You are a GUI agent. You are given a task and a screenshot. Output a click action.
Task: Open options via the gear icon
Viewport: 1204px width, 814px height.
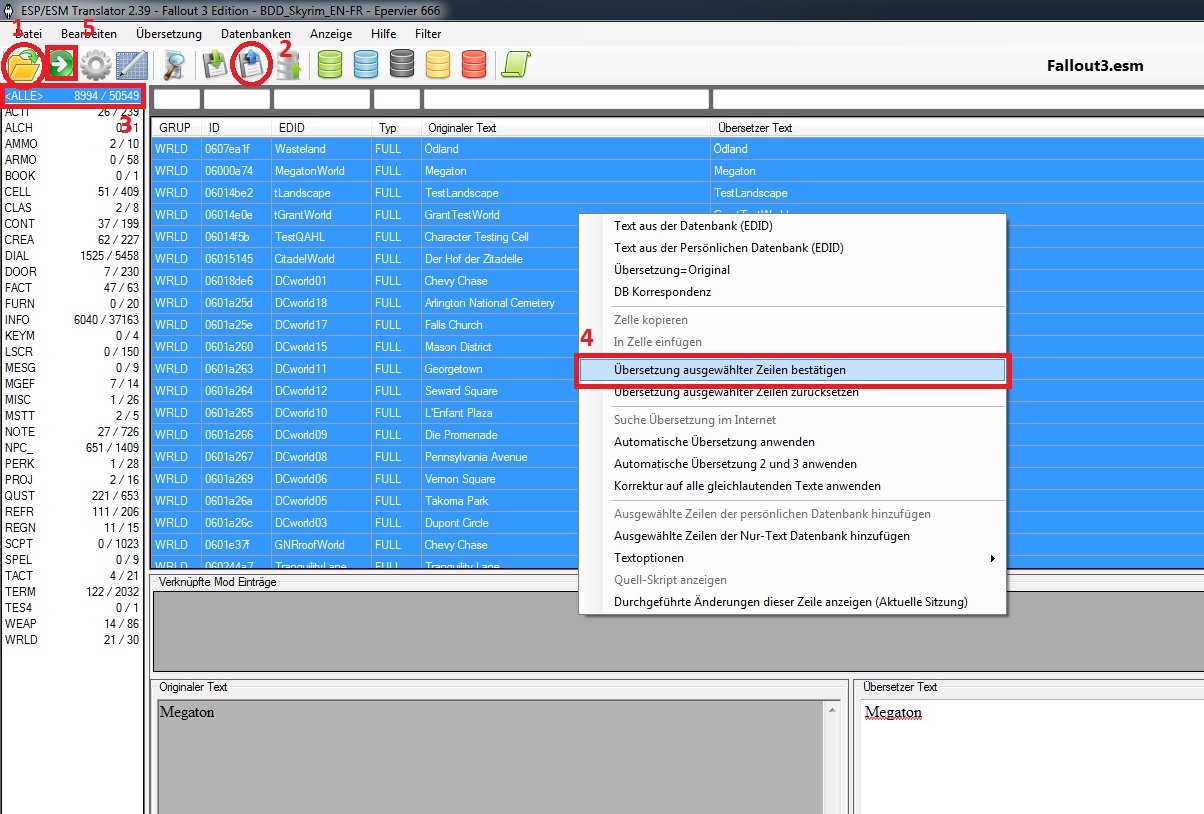96,66
